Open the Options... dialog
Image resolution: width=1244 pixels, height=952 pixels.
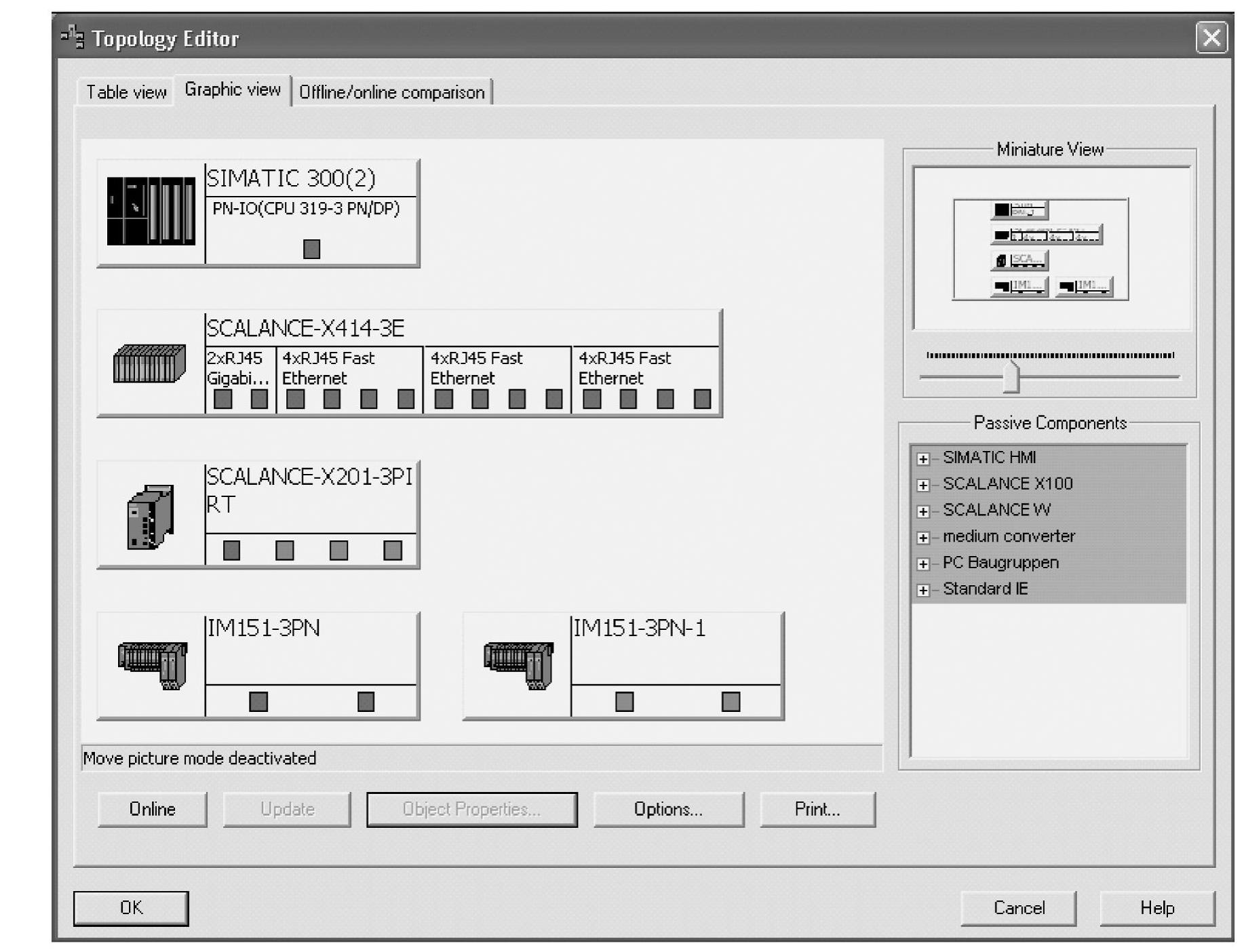pyautogui.click(x=668, y=809)
